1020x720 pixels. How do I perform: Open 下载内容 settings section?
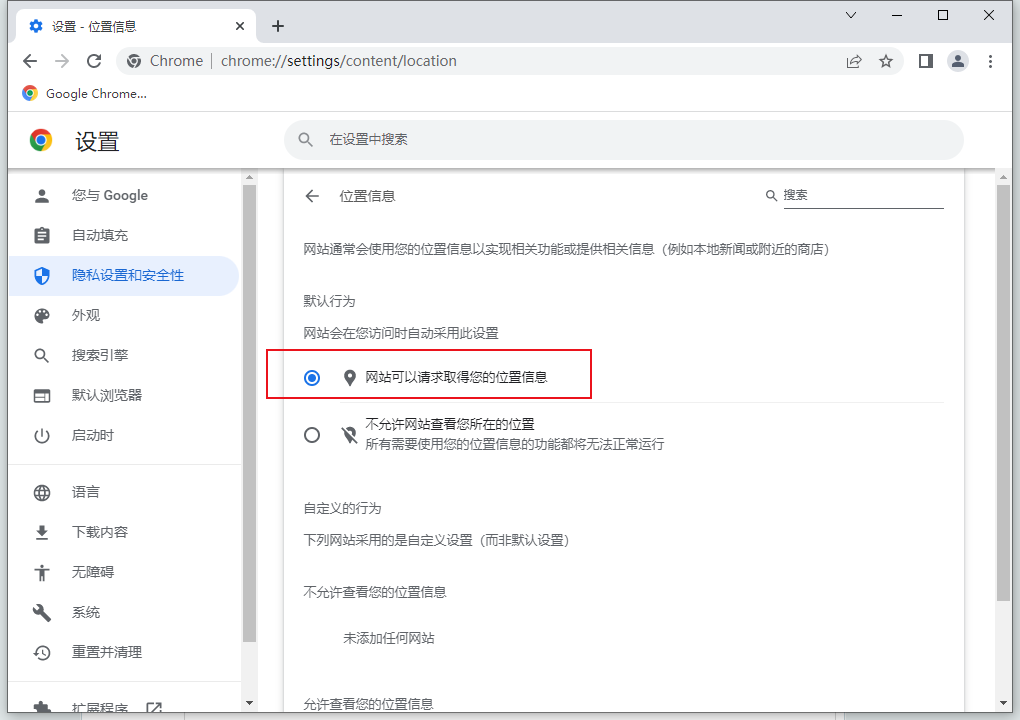pos(124,533)
